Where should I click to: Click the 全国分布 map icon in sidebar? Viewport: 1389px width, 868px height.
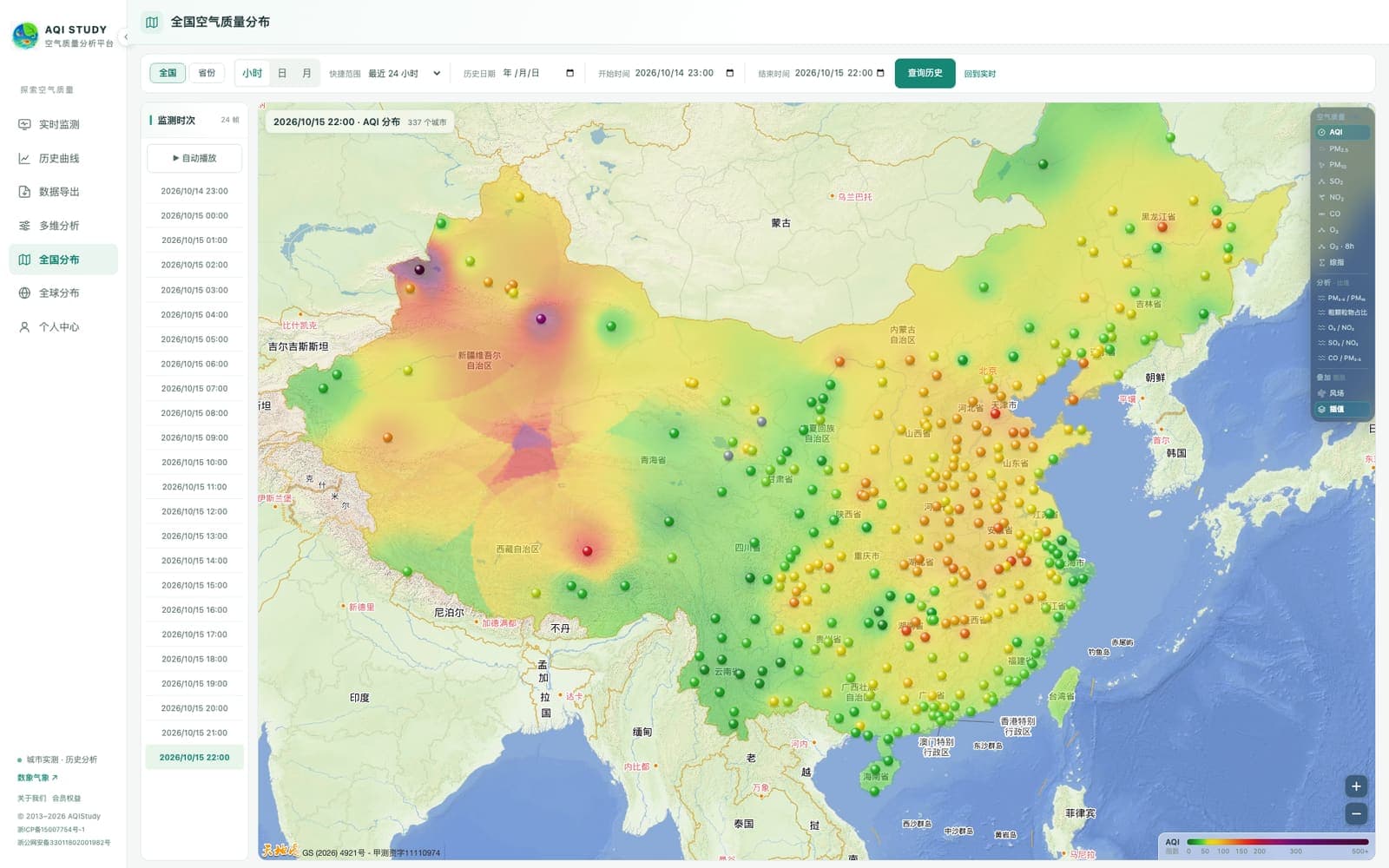pyautogui.click(x=24, y=260)
